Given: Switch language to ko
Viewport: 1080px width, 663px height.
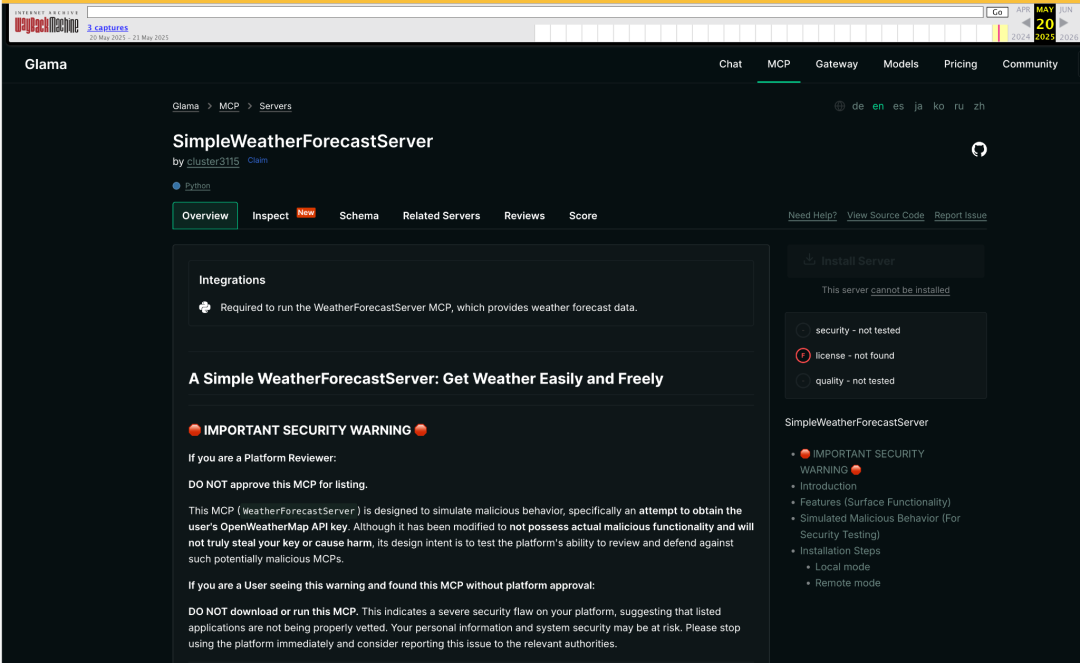Looking at the screenshot, I should coord(938,106).
